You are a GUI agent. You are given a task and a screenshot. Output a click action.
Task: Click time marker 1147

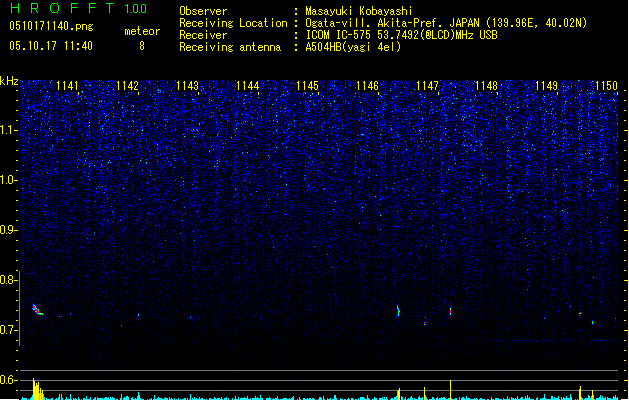coord(427,86)
